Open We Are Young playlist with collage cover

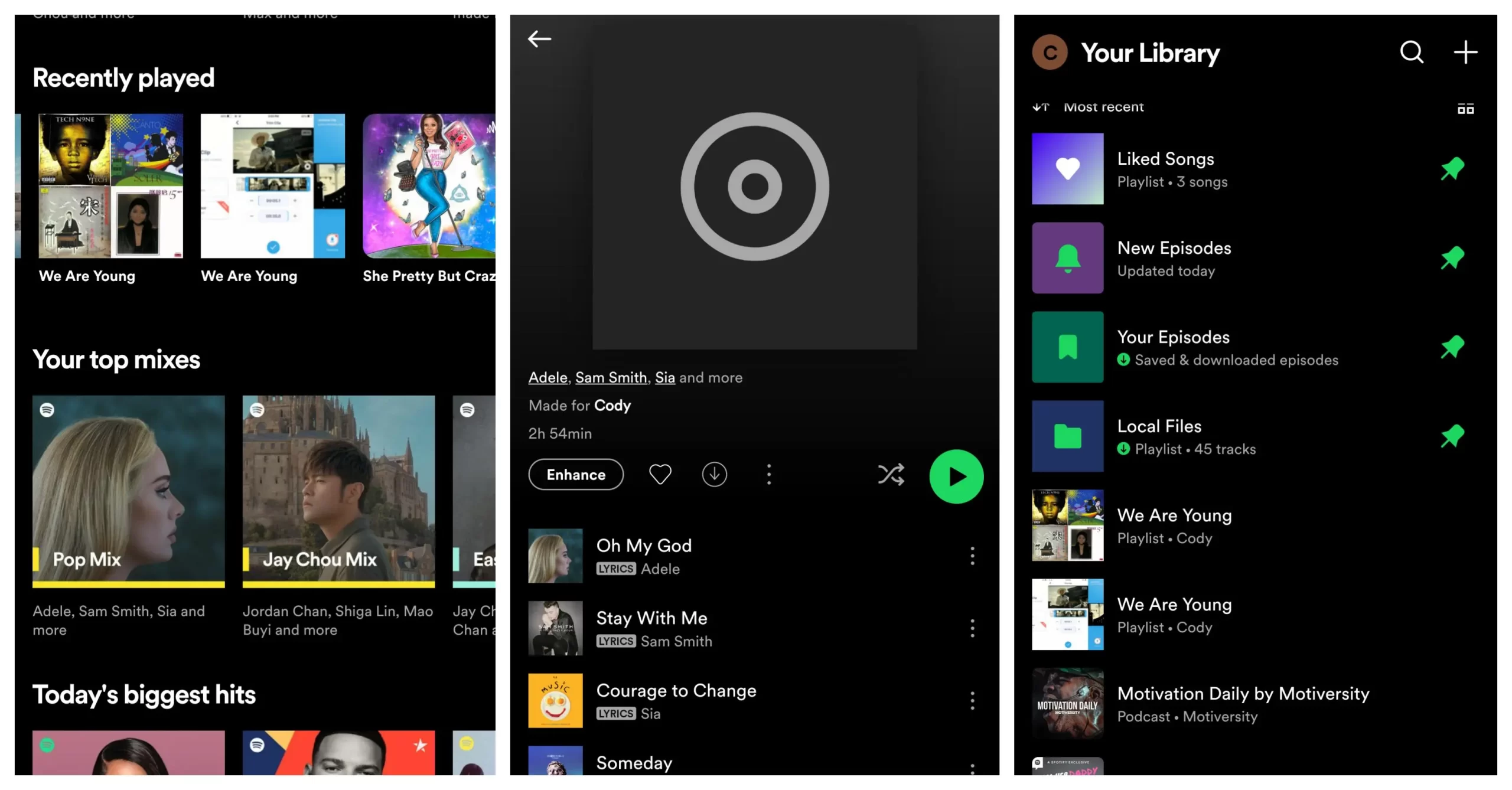(x=1255, y=525)
